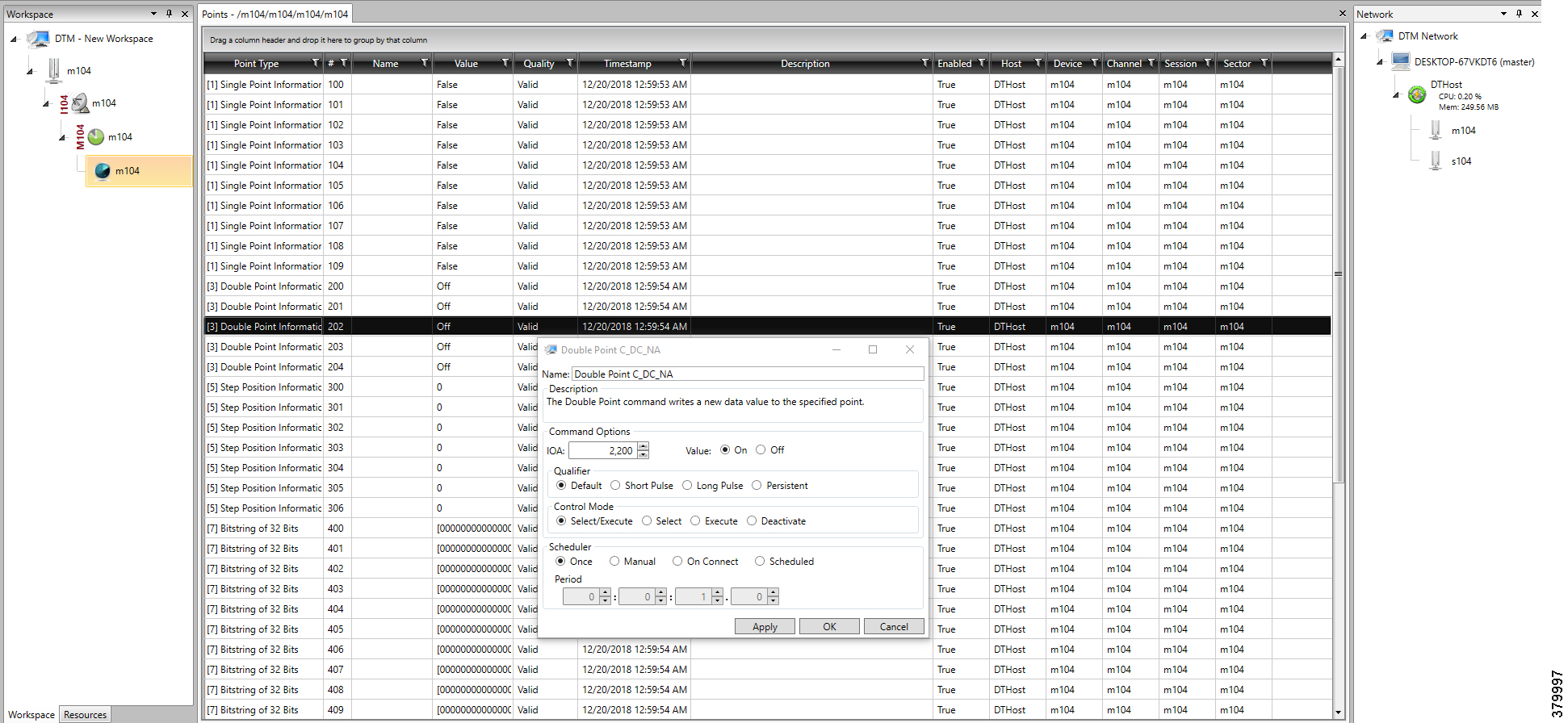Collapse the m104 channel node in Workspace
The height and width of the screenshot is (723, 1568).
pos(46,103)
